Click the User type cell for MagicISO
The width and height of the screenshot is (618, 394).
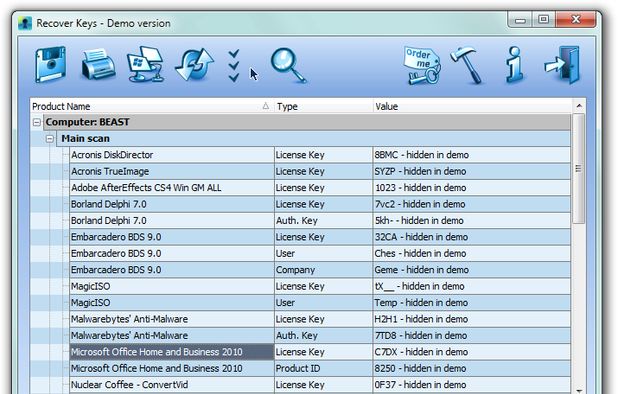click(x=323, y=303)
